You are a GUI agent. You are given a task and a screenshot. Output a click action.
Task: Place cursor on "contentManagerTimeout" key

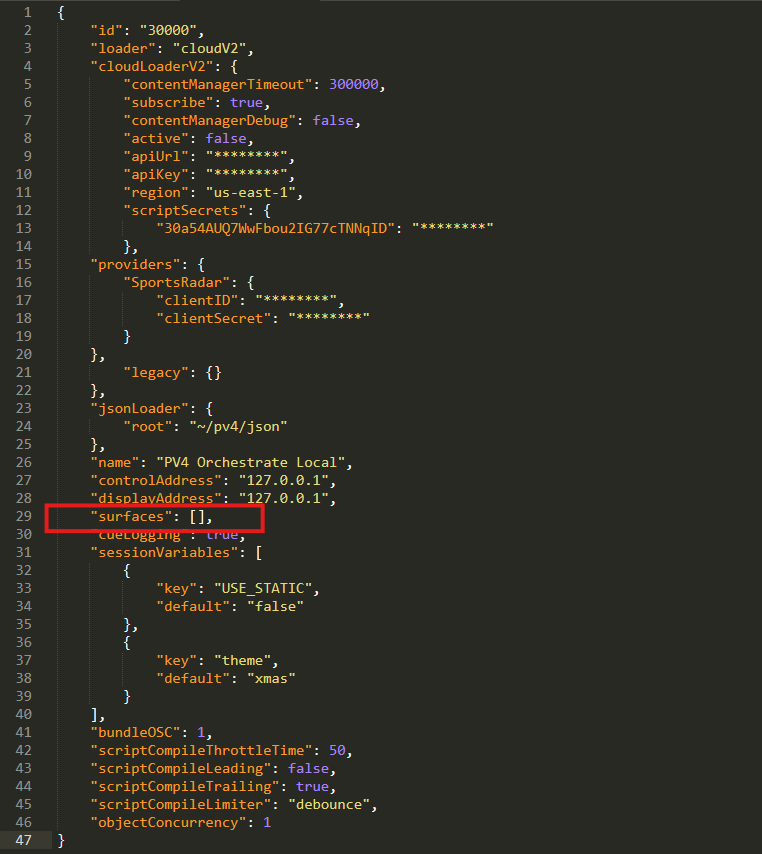pyautogui.click(x=217, y=84)
